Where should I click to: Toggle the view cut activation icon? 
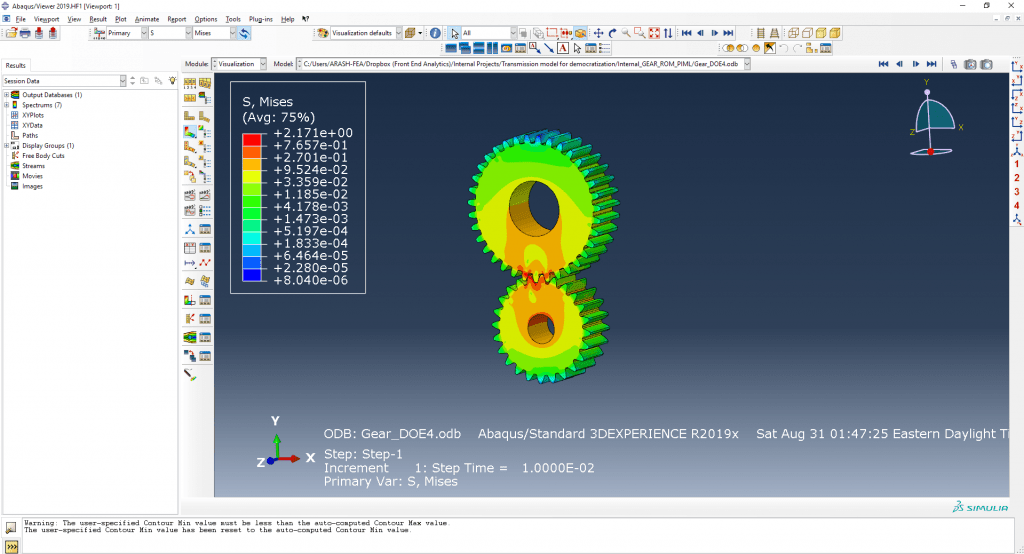[x=189, y=300]
